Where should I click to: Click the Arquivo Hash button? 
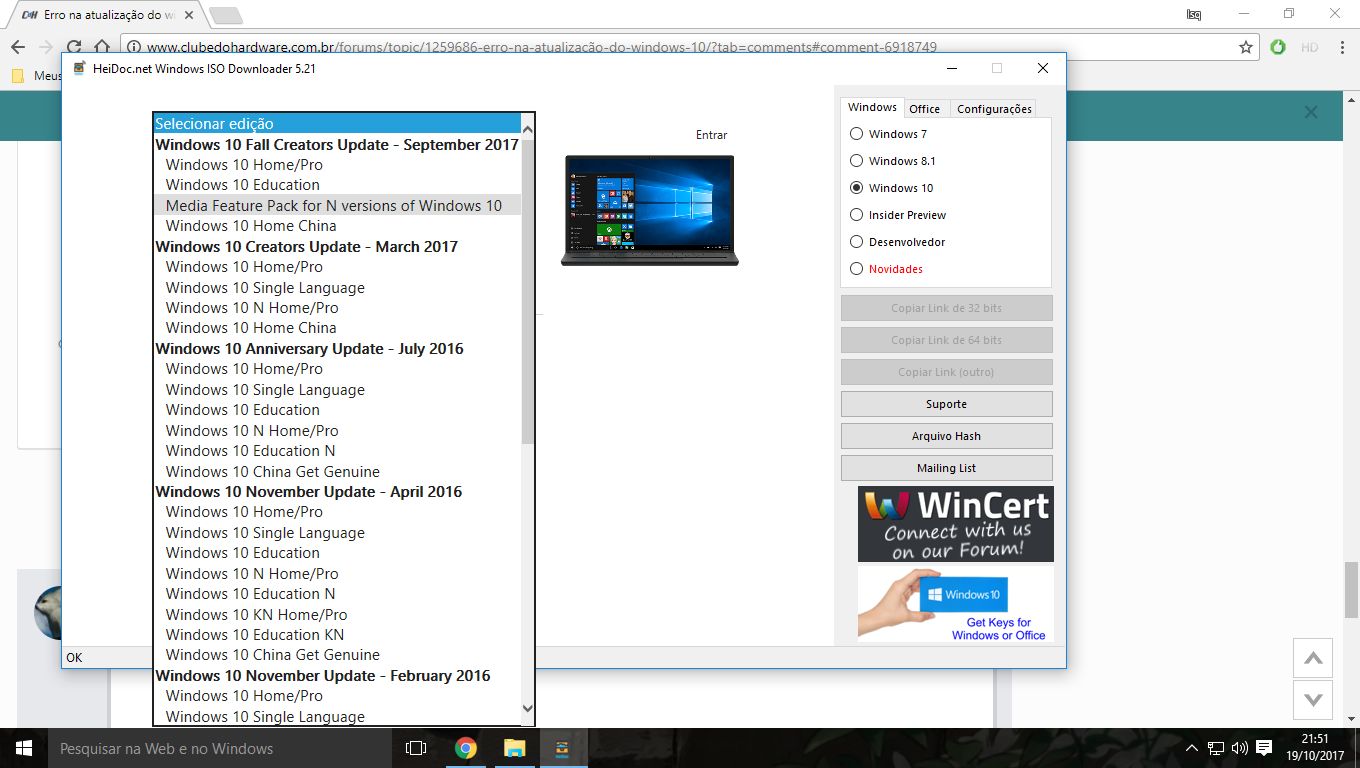click(946, 436)
